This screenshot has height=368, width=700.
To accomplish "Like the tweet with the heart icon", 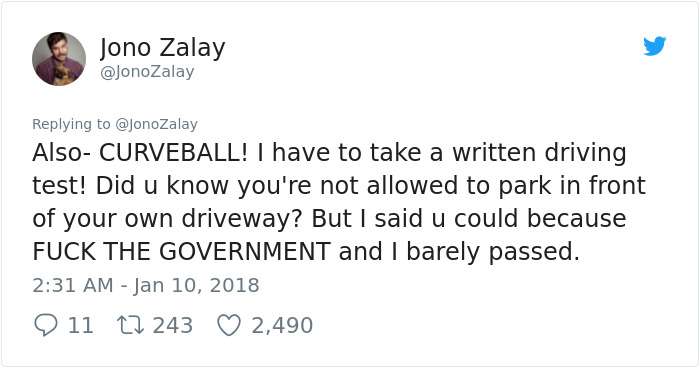I will pyautogui.click(x=229, y=325).
